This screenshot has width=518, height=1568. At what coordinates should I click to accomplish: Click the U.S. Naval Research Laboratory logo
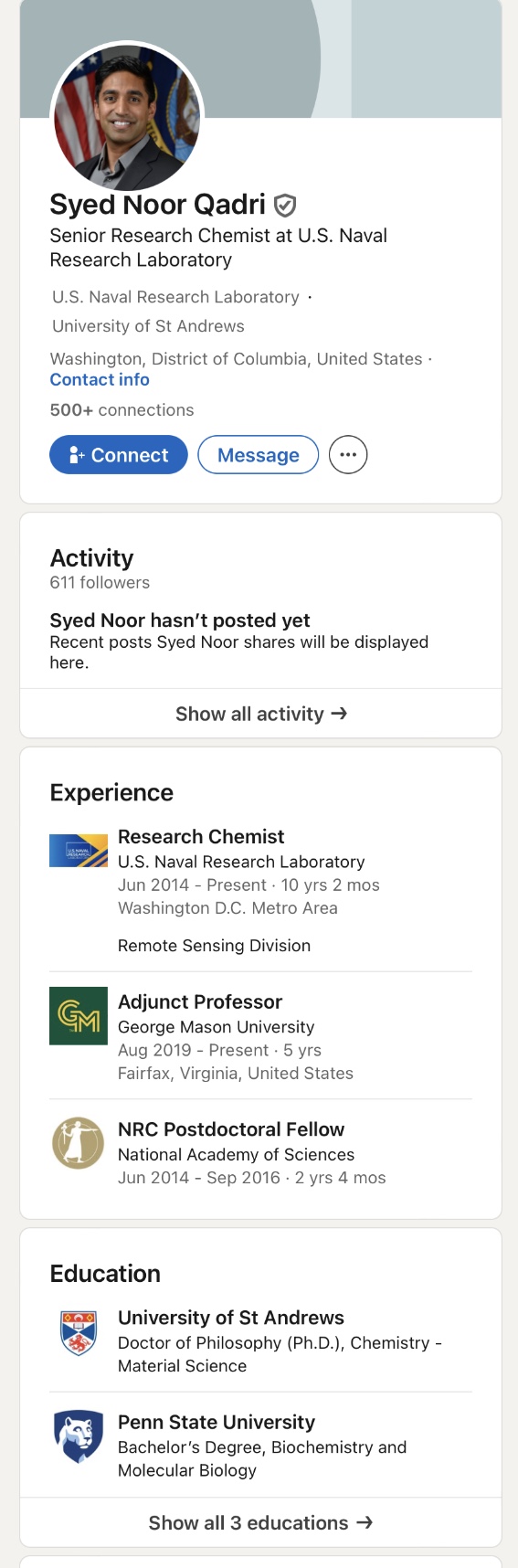(79, 851)
